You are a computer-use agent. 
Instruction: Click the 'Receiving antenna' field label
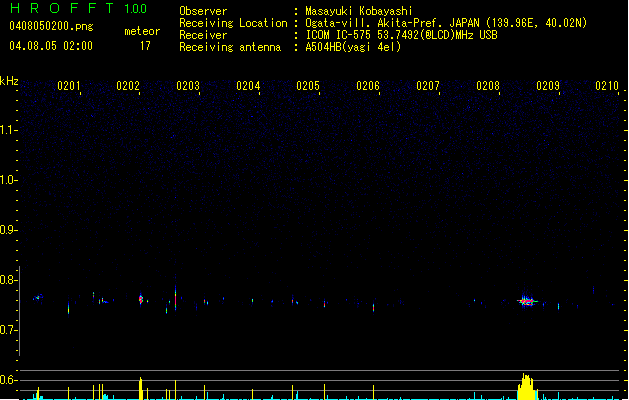coord(230,47)
